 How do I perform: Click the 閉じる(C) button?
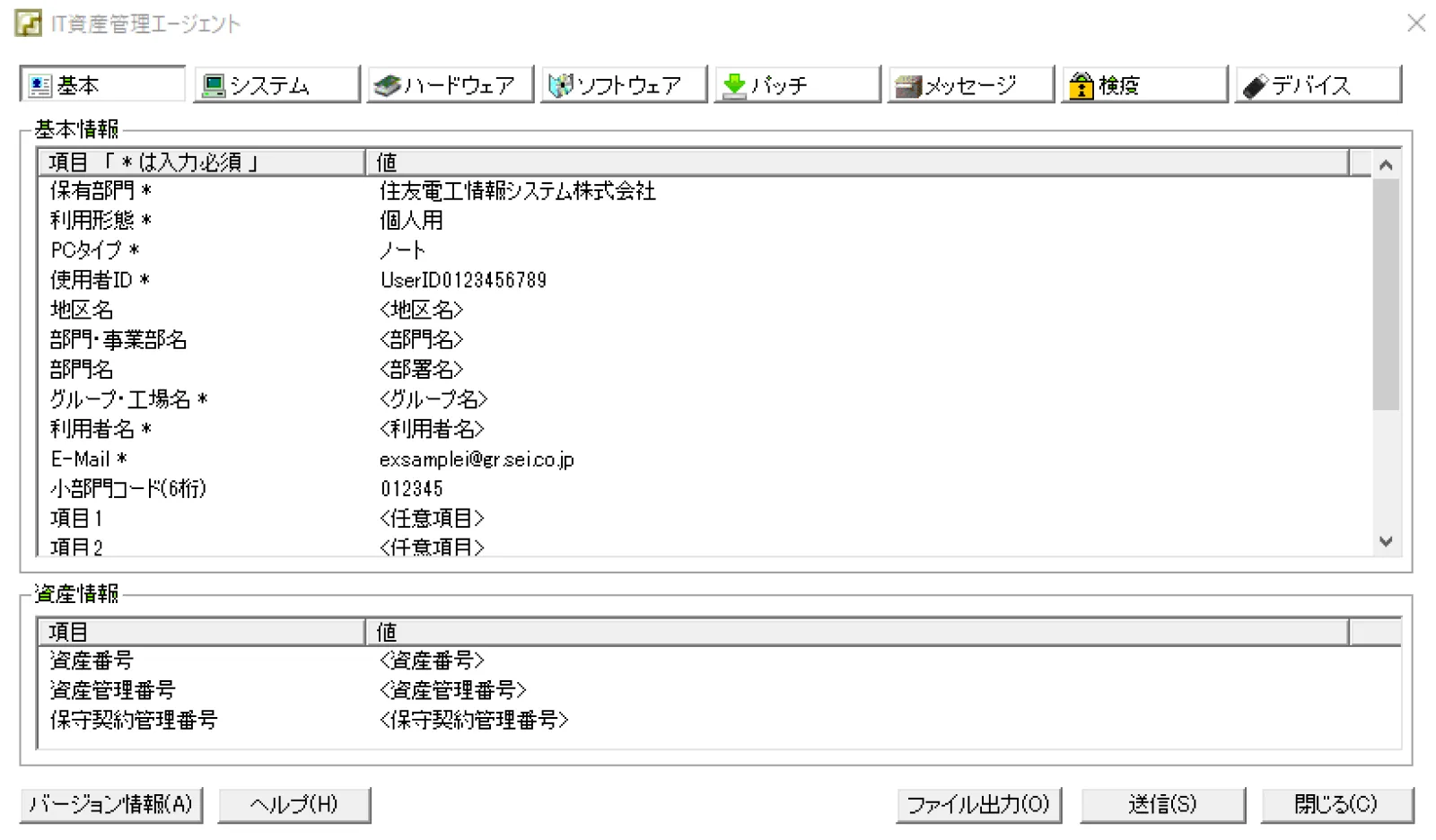tap(1336, 804)
